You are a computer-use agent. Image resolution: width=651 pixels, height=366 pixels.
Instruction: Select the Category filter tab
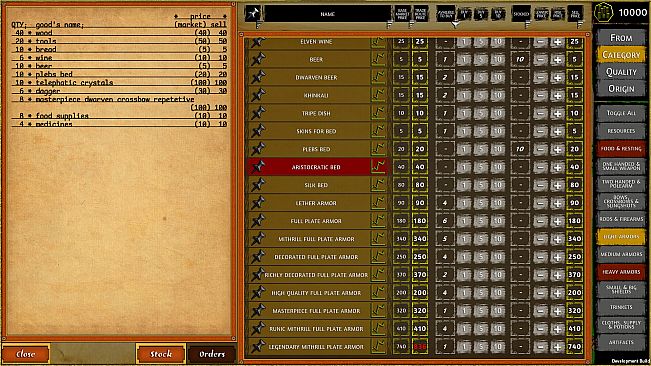(621, 55)
